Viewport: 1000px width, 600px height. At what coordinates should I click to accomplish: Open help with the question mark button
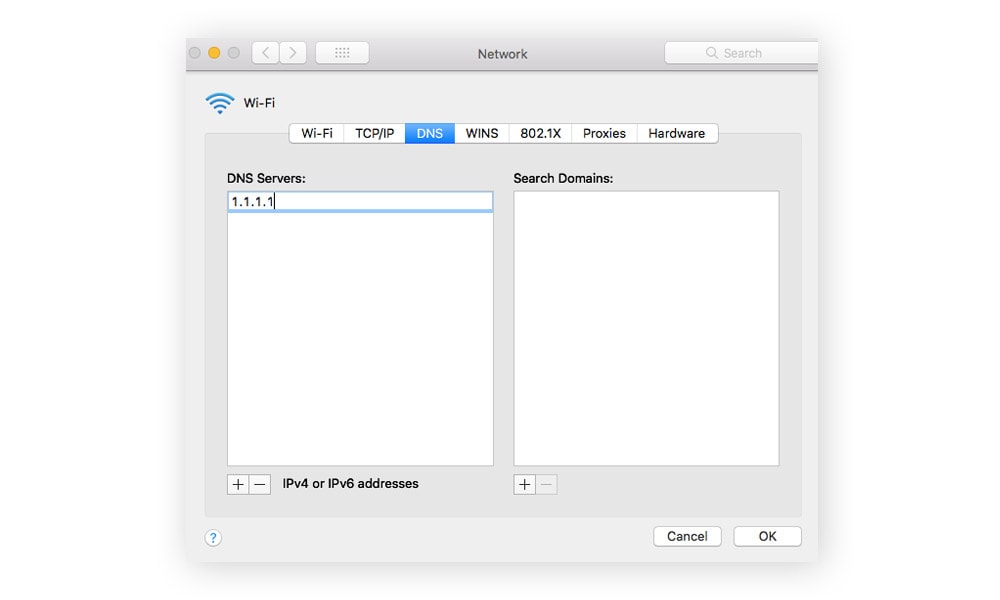pos(213,538)
